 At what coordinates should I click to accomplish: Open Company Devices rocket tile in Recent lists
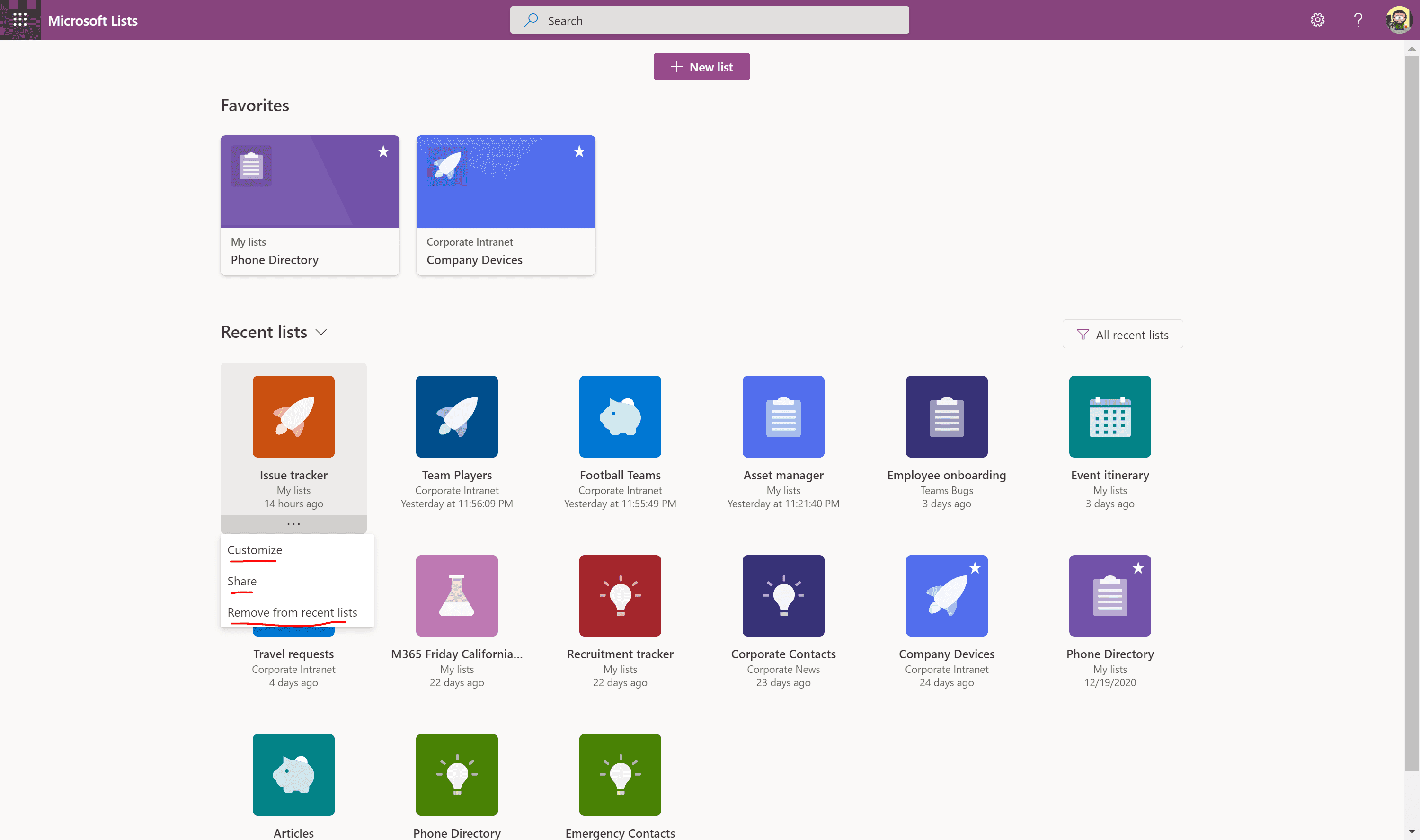(946, 595)
